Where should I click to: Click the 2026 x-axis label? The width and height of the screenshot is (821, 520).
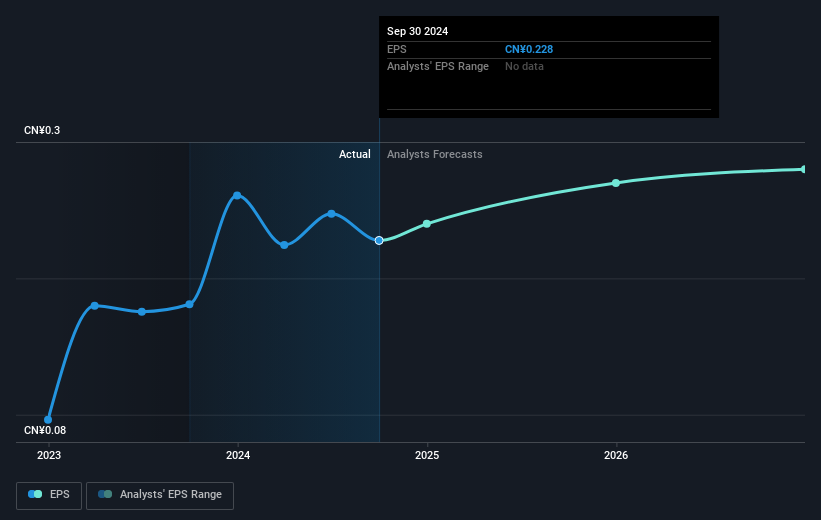[616, 456]
